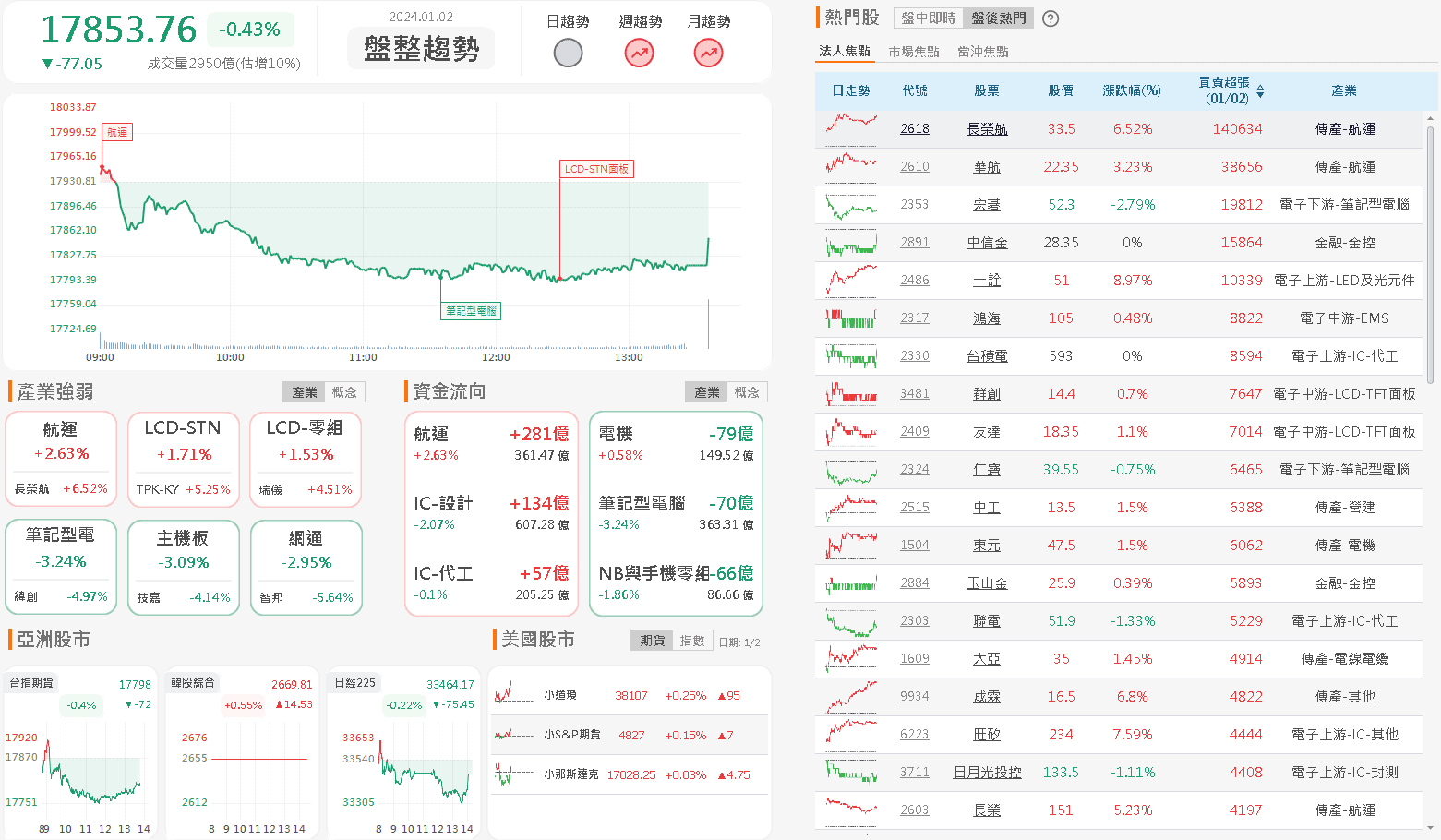Click IC-設計 +134億 fund flow entry
Image resolution: width=1441 pixels, height=840 pixels.
(x=491, y=513)
